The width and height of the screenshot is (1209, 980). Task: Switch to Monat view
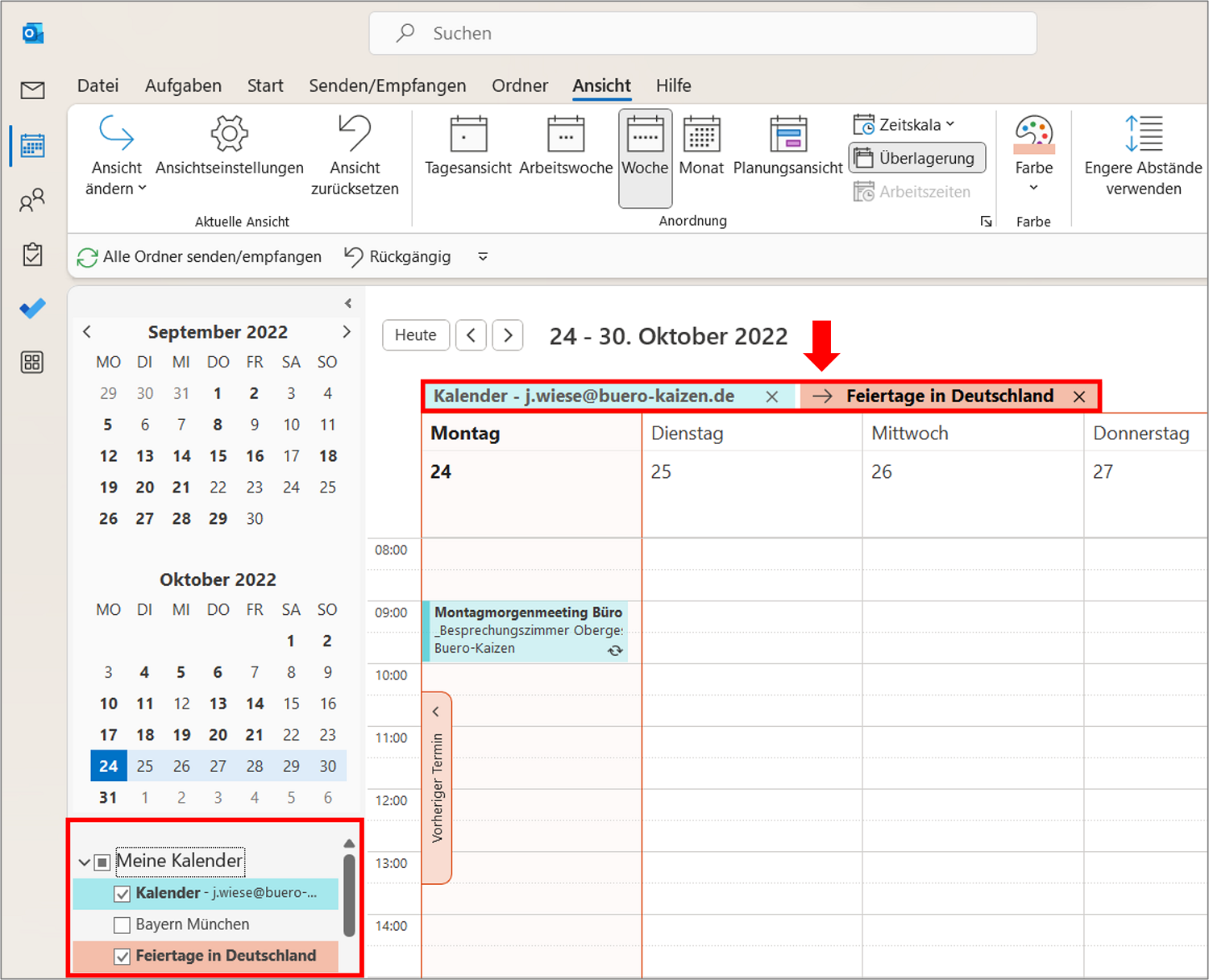pyautogui.click(x=701, y=146)
